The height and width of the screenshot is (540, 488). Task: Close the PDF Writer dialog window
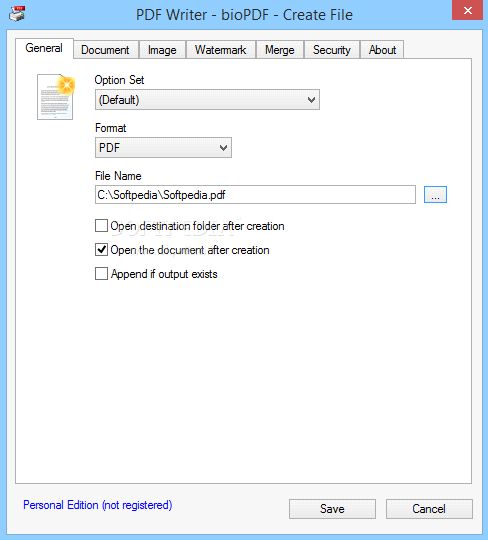click(x=467, y=11)
